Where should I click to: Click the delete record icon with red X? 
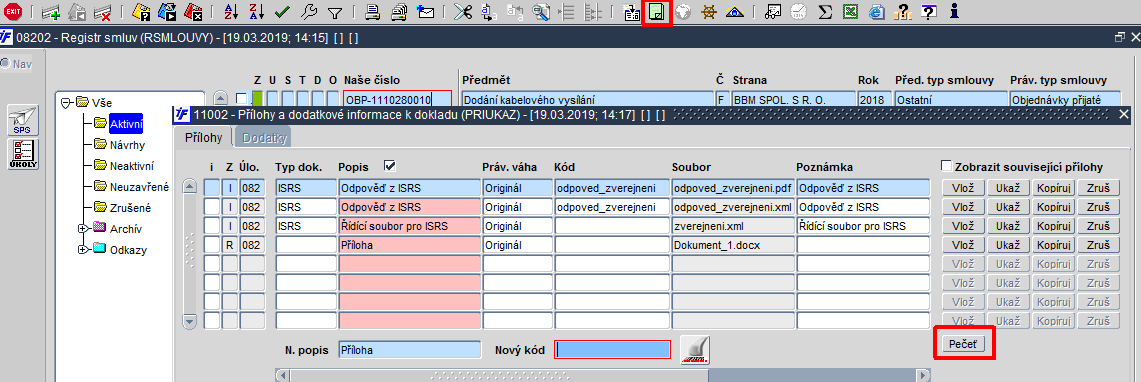pyautogui.click(x=102, y=12)
